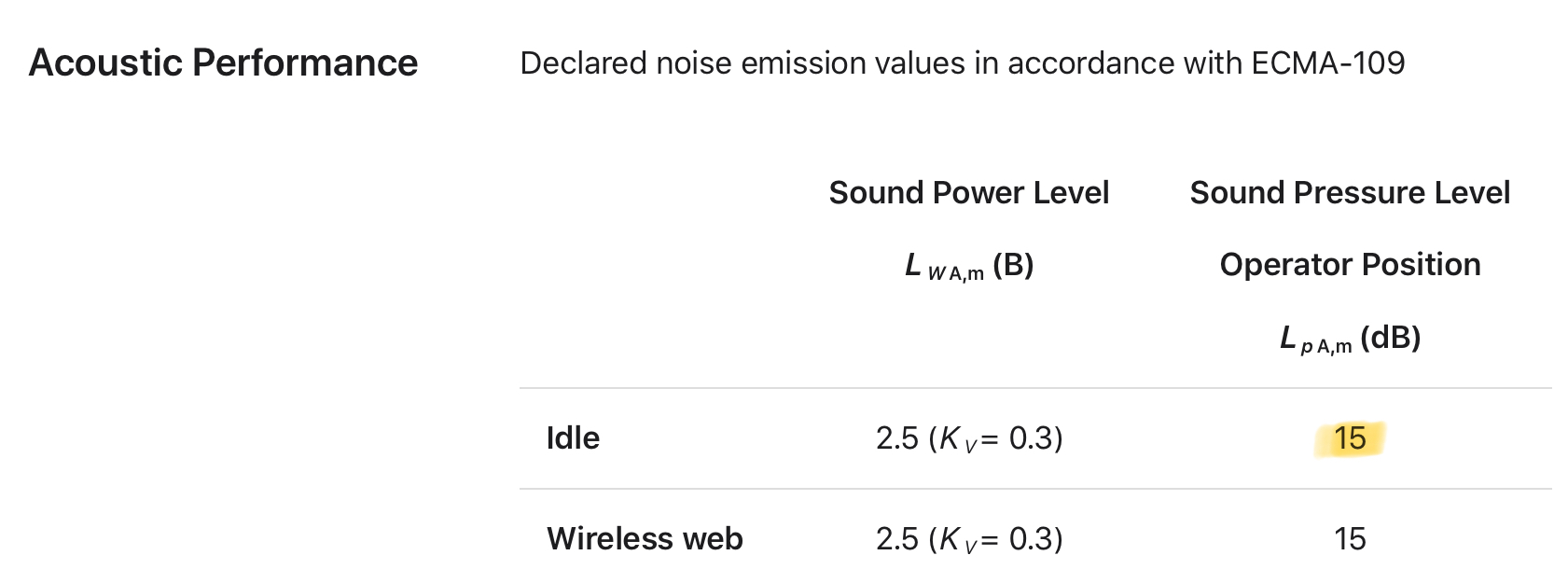Click Kv = 0.3 in Wireless web row
This screenshot has height=583, width=1568.
[x=996, y=539]
